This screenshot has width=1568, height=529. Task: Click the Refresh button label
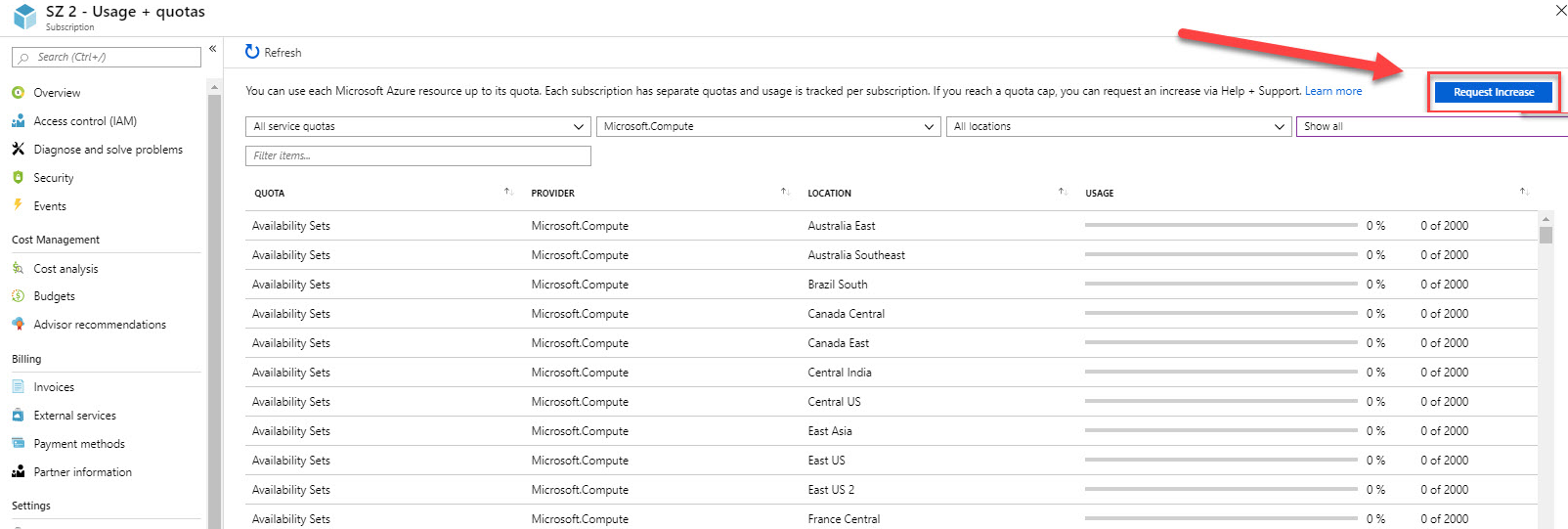tap(283, 53)
